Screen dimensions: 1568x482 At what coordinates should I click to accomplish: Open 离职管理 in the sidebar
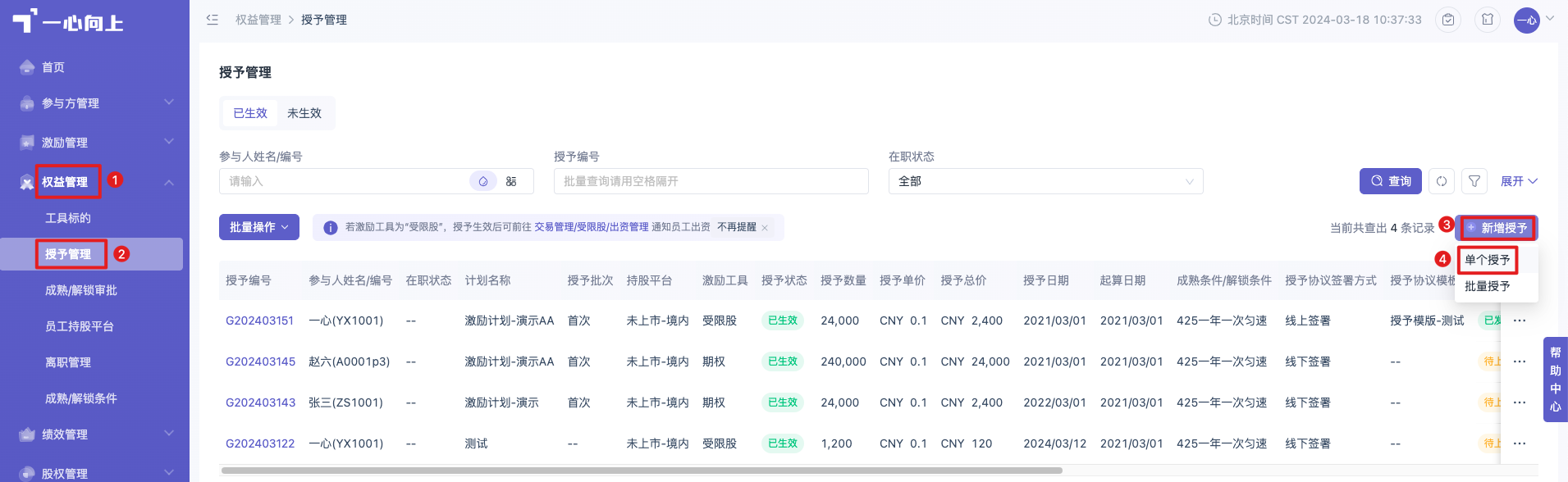tap(68, 362)
